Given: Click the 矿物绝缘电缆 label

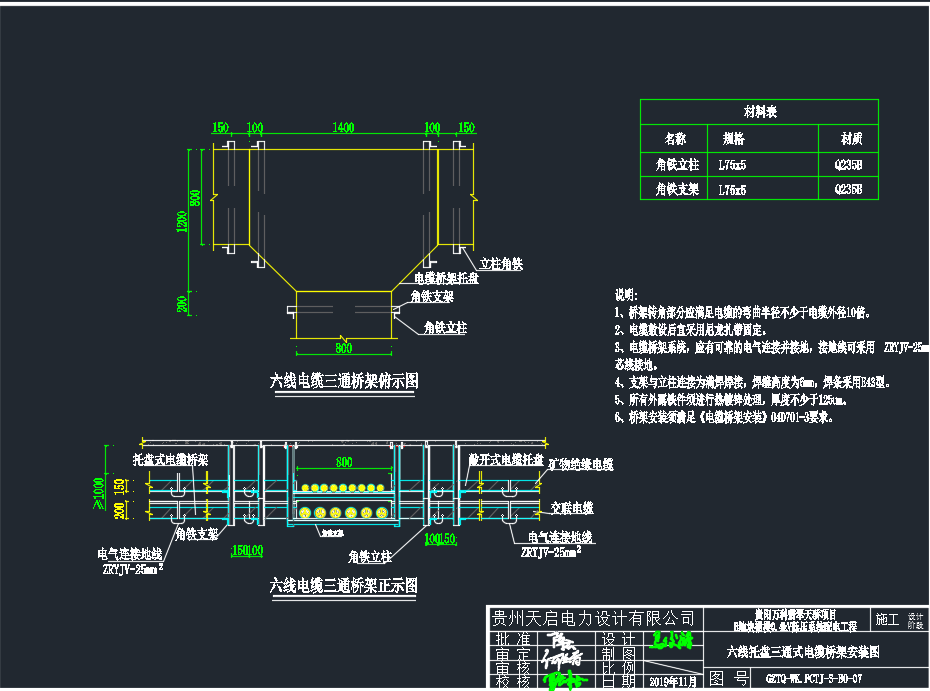Looking at the screenshot, I should (x=581, y=464).
